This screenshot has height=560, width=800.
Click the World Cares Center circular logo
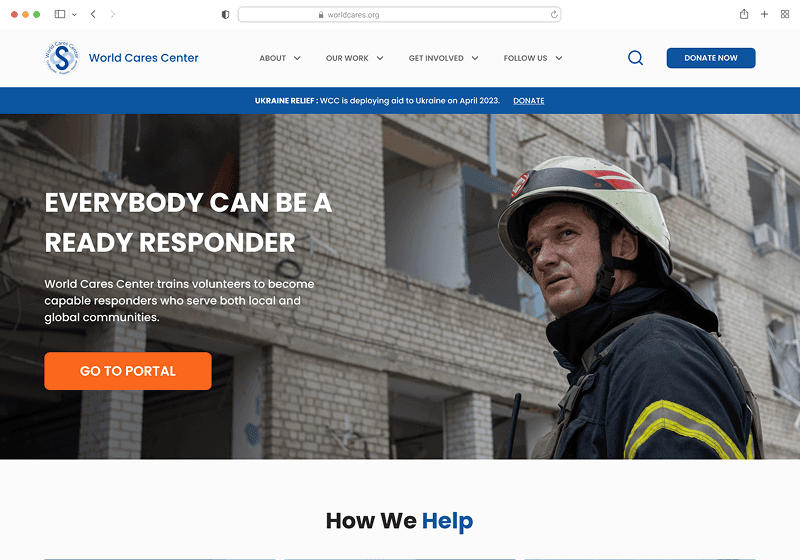click(x=61, y=58)
